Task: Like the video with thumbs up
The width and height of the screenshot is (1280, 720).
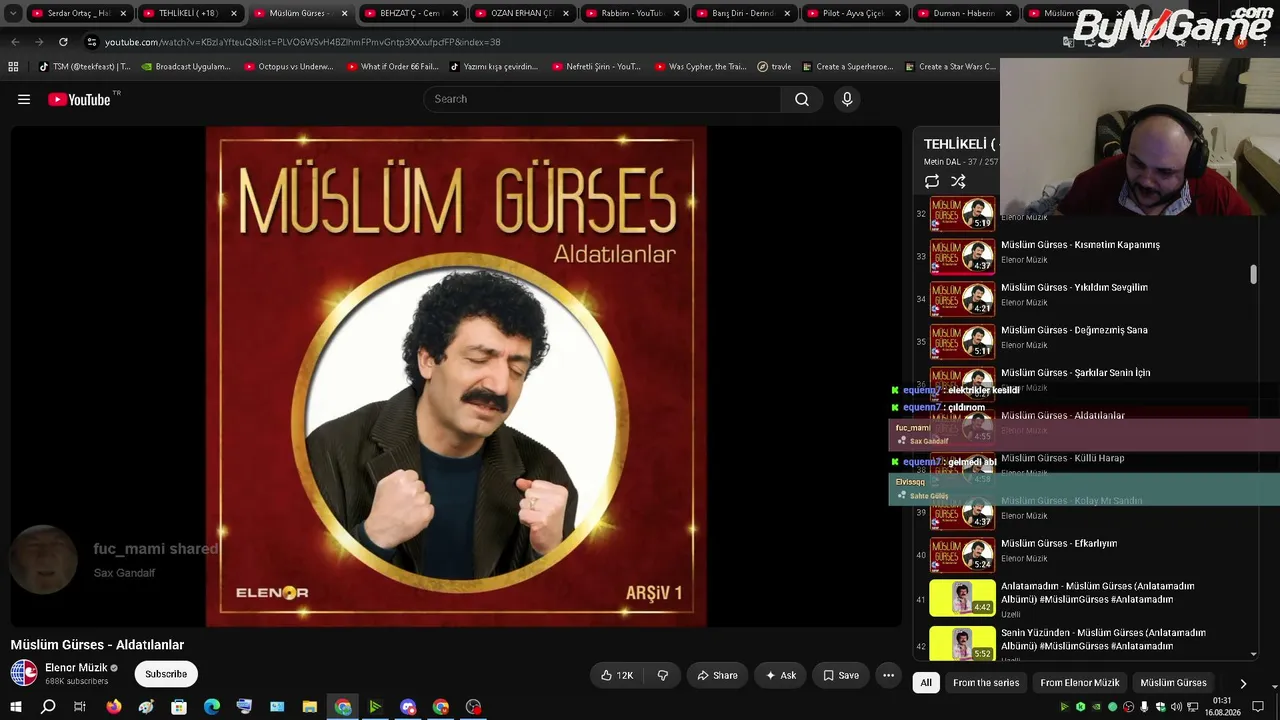Action: pos(616,675)
